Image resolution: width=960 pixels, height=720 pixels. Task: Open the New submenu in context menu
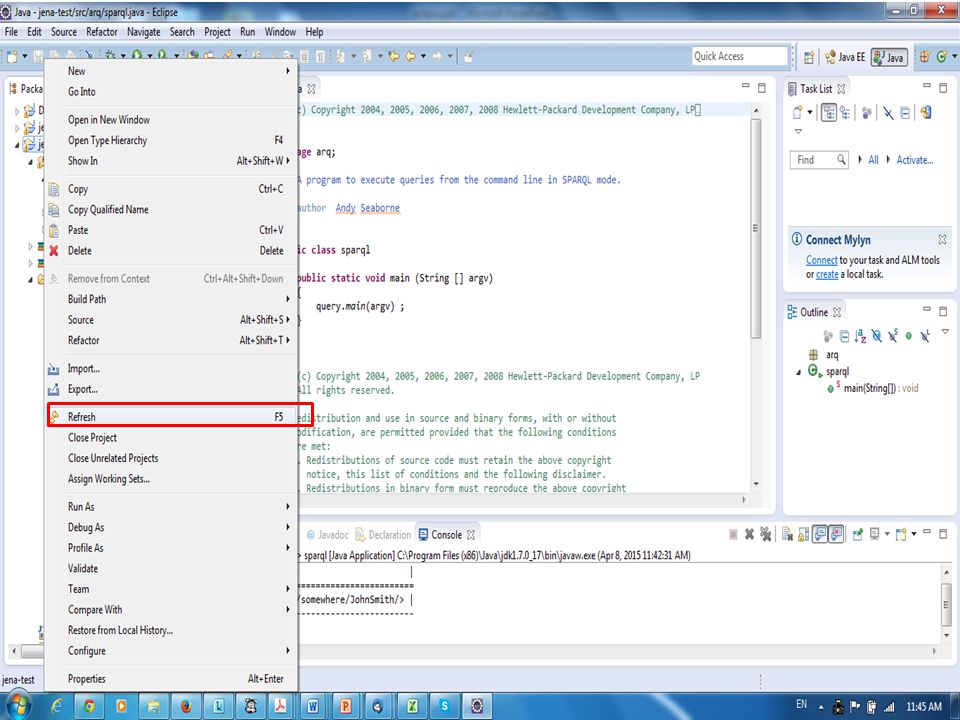click(172, 71)
